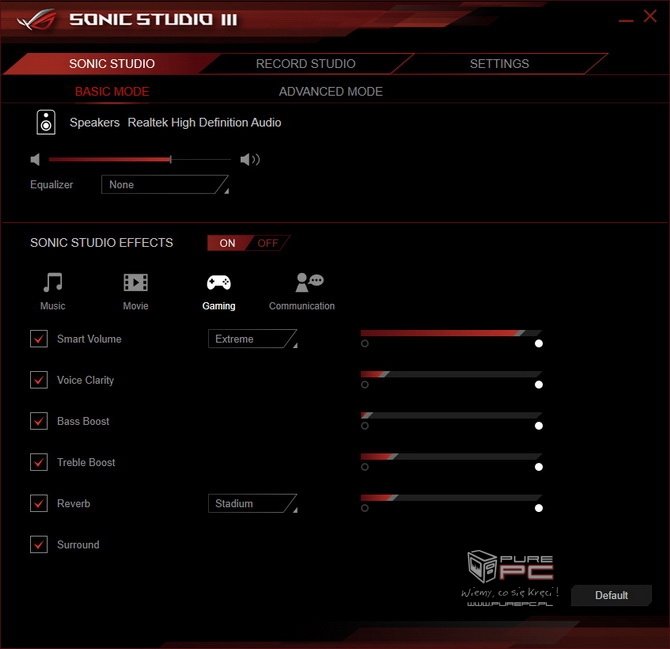670x649 pixels.
Task: Adjust the Reverb level slider
Action: point(451,497)
